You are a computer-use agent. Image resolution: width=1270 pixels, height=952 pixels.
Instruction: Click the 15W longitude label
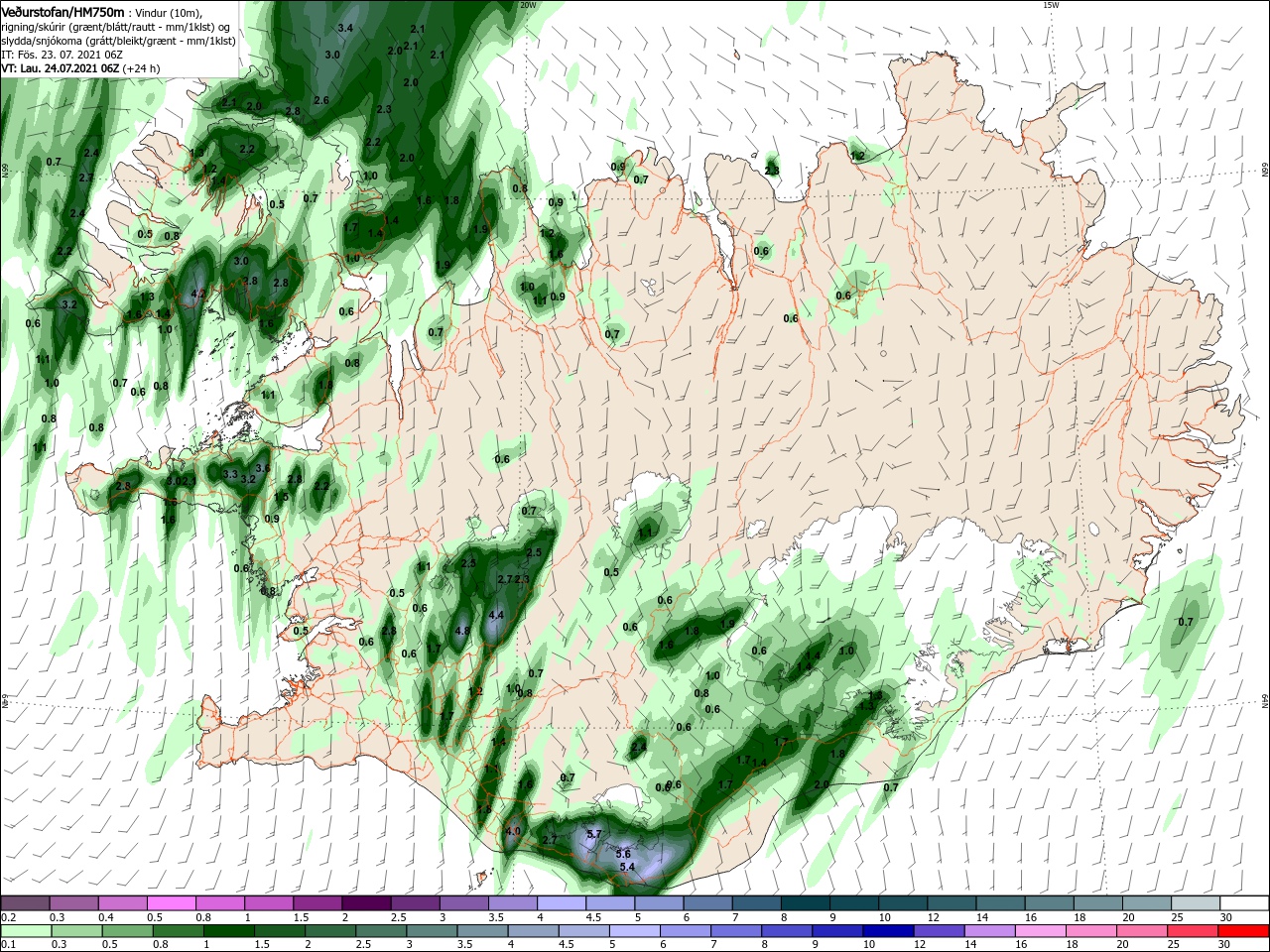tap(1051, 5)
